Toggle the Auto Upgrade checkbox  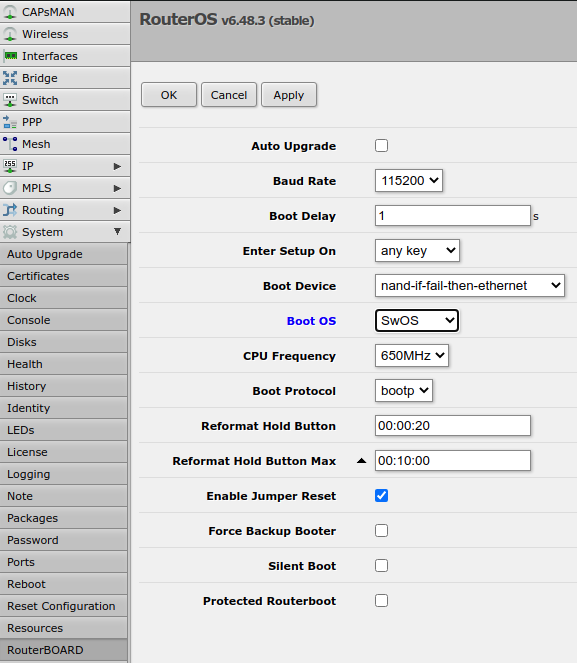click(x=381, y=145)
